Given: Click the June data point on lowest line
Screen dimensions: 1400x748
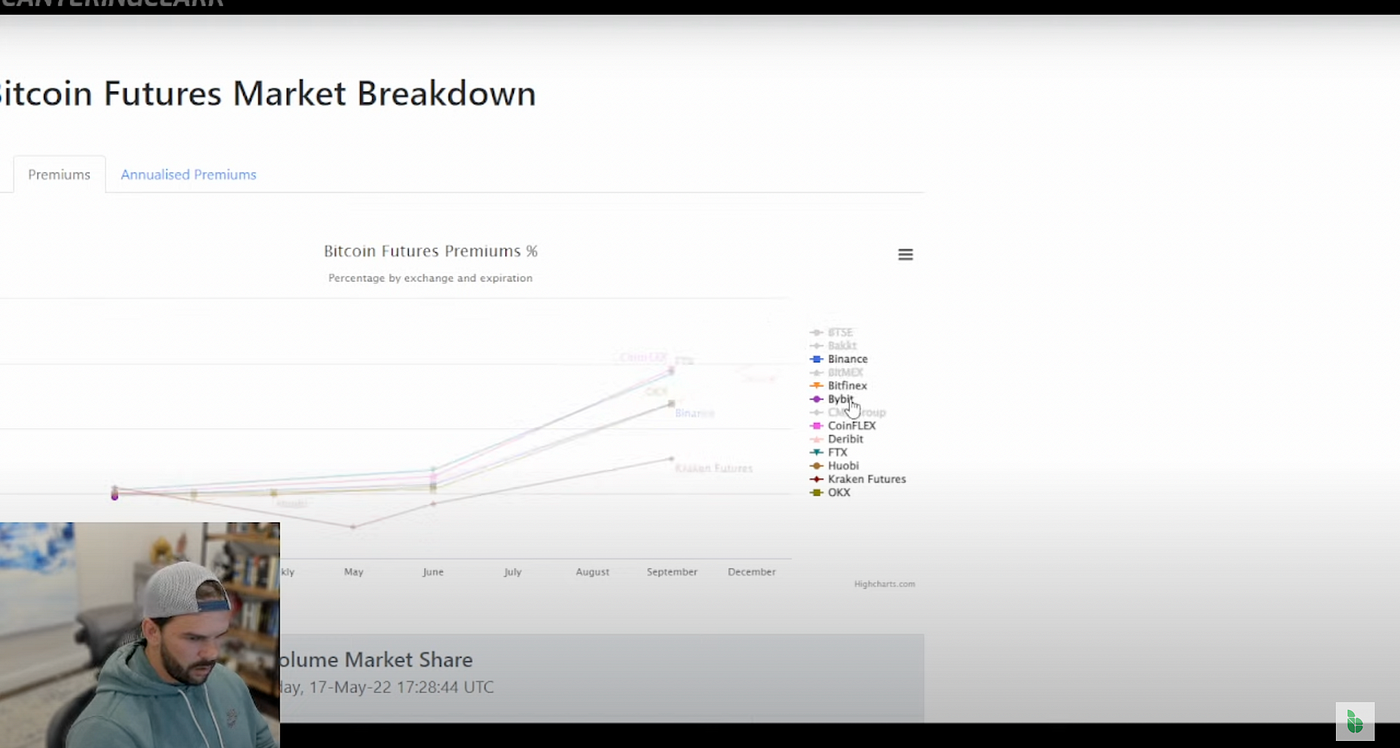Looking at the screenshot, I should (433, 504).
